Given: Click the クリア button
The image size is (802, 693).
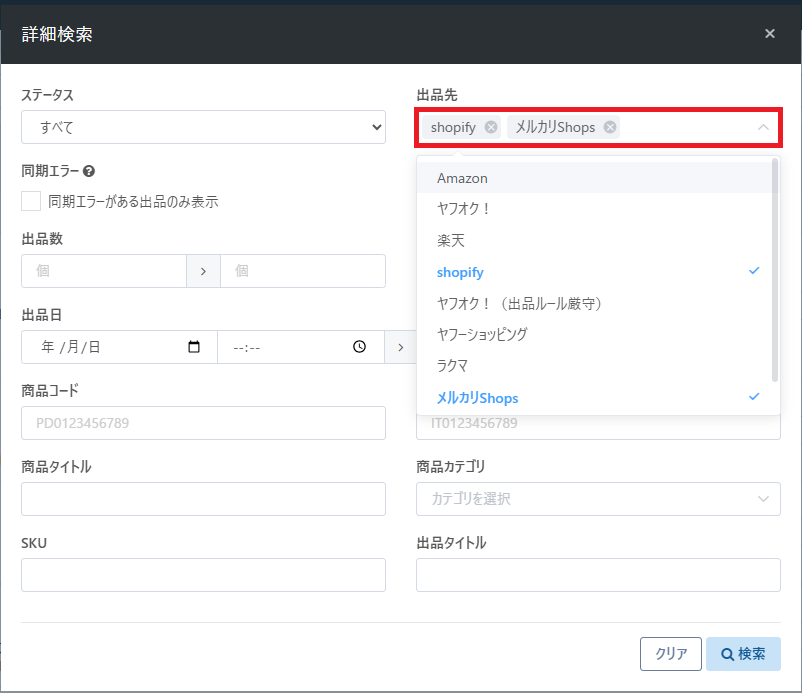Looking at the screenshot, I should [671, 654].
